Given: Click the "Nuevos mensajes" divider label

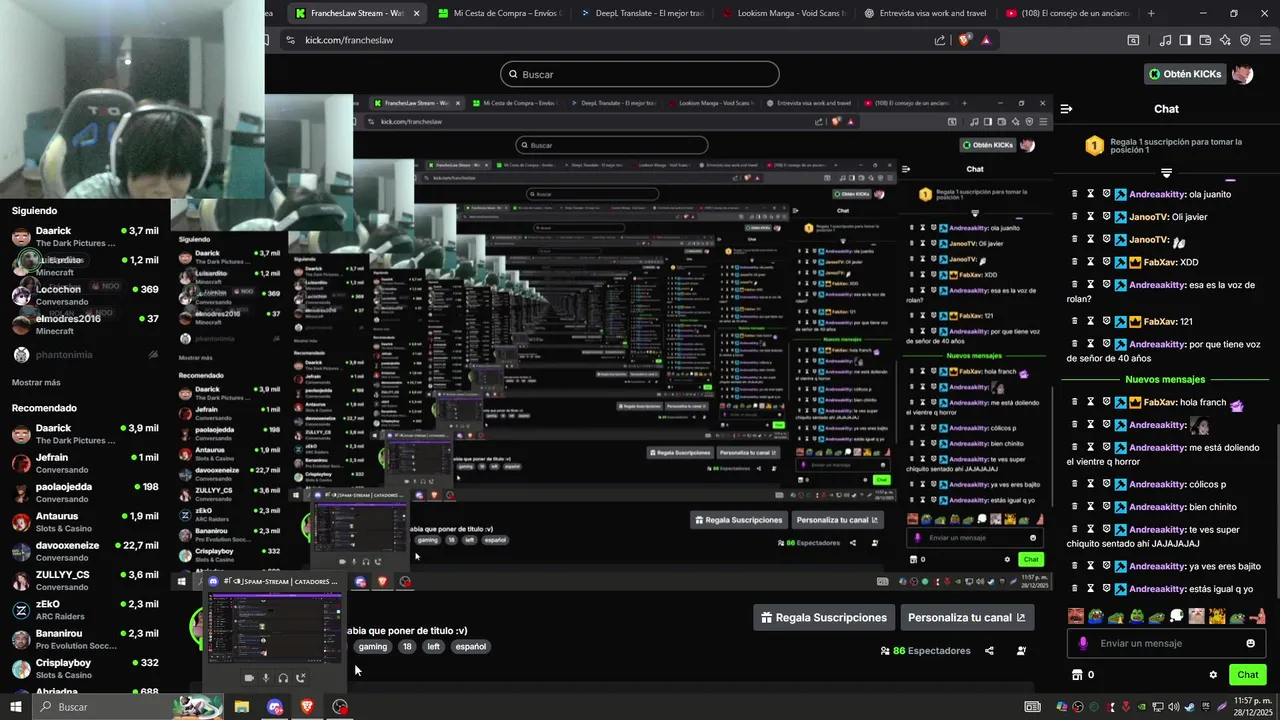Looking at the screenshot, I should (x=1165, y=379).
